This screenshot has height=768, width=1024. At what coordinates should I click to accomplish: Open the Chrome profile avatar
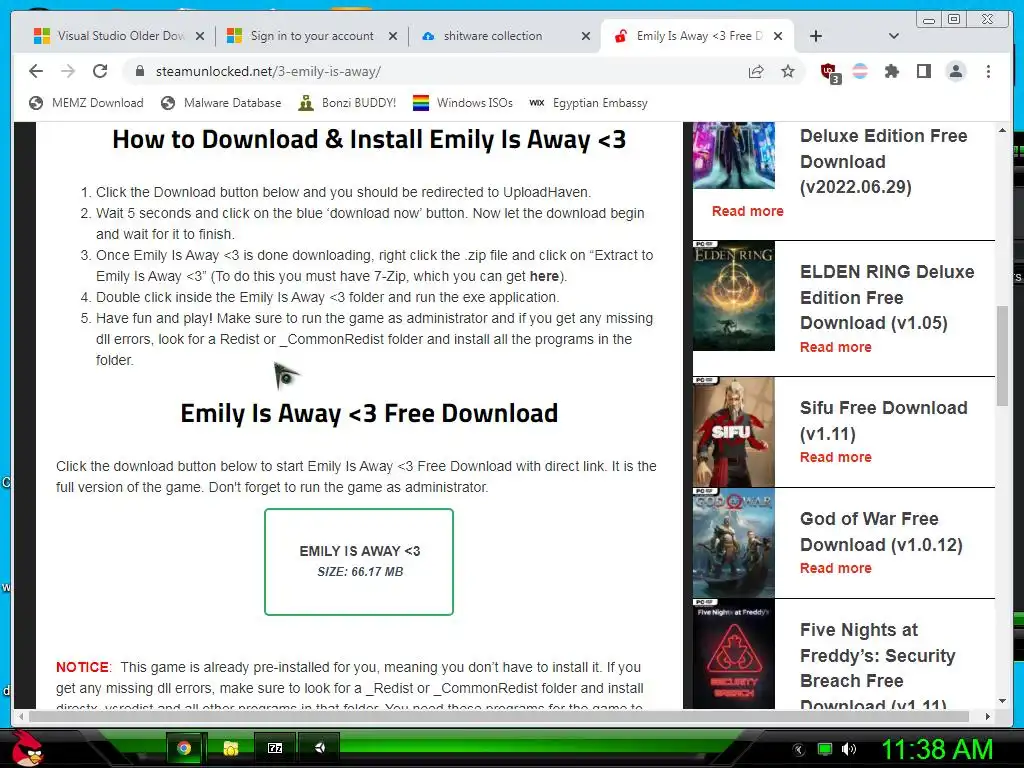[x=956, y=71]
